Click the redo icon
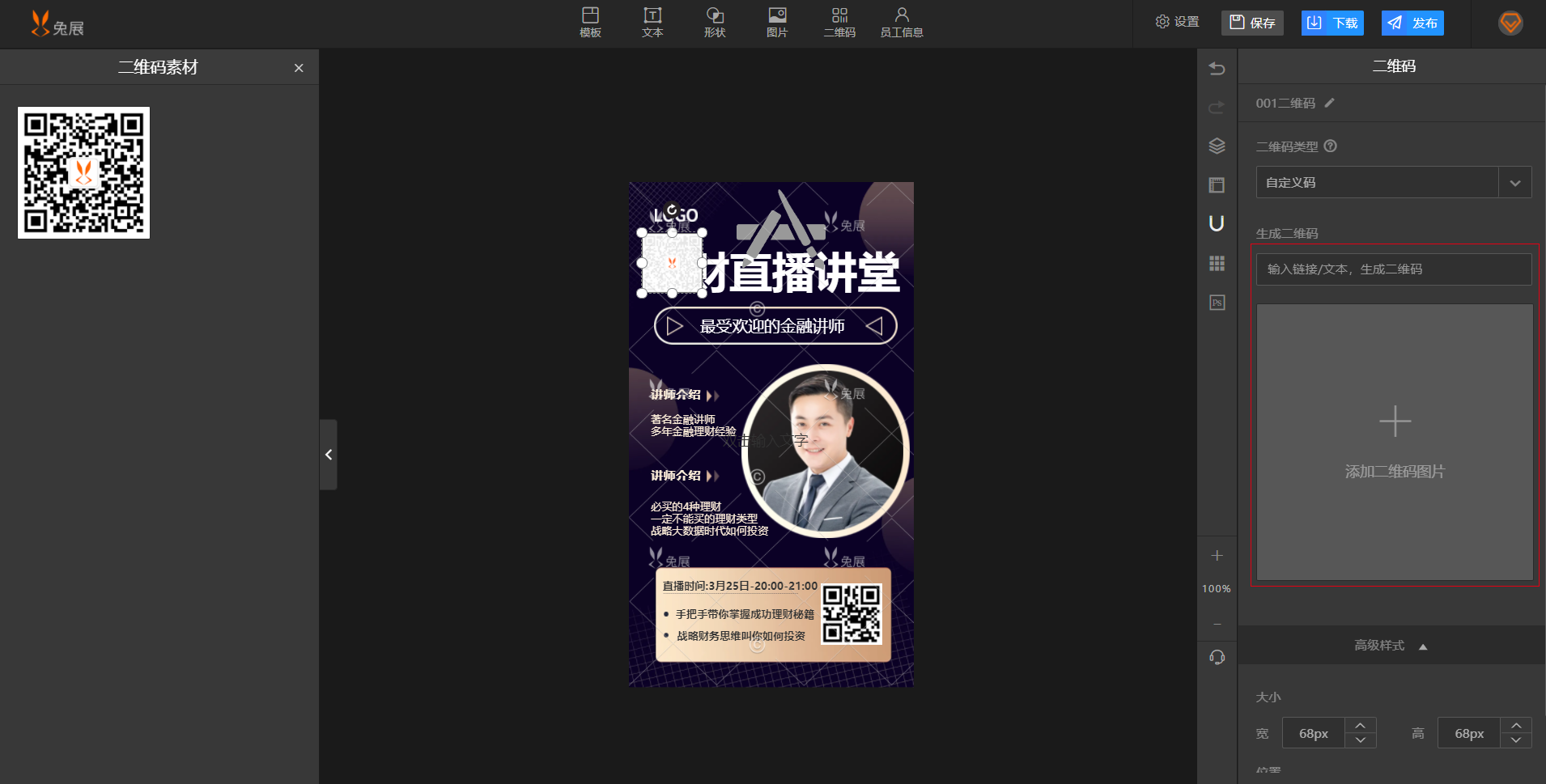Image resolution: width=1546 pixels, height=784 pixels. [1217, 107]
